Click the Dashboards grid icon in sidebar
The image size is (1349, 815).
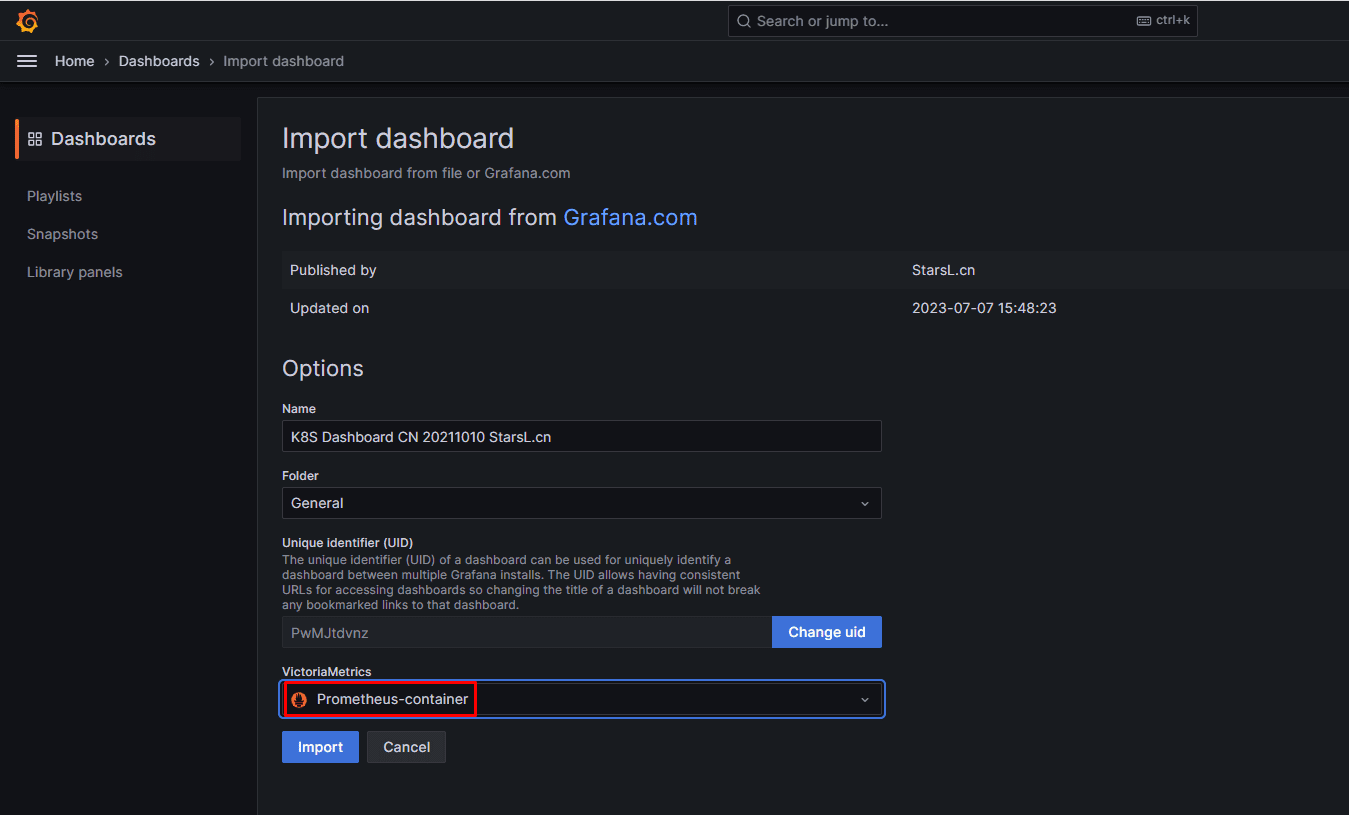35,139
